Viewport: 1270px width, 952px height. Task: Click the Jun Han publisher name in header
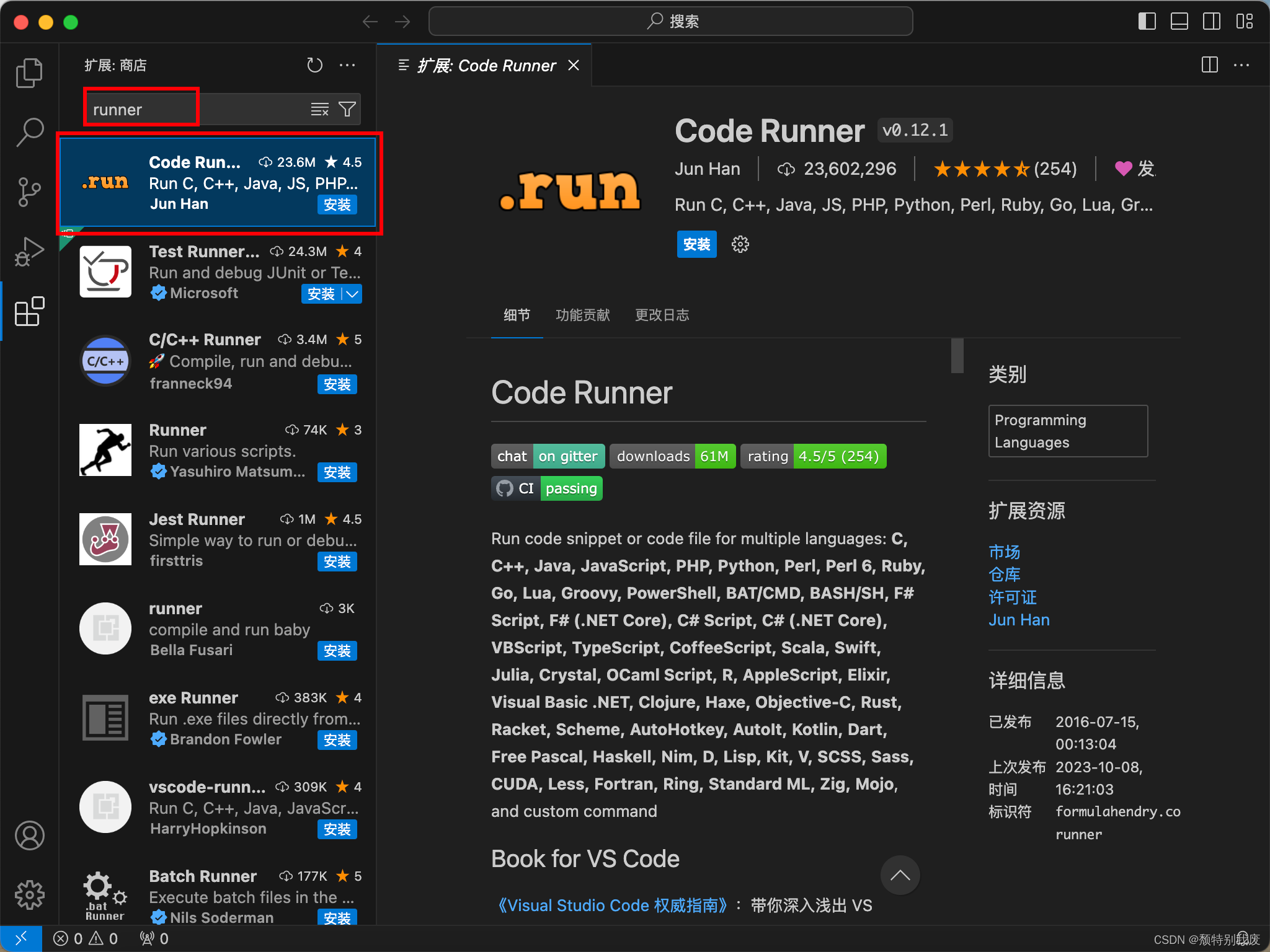tap(708, 169)
